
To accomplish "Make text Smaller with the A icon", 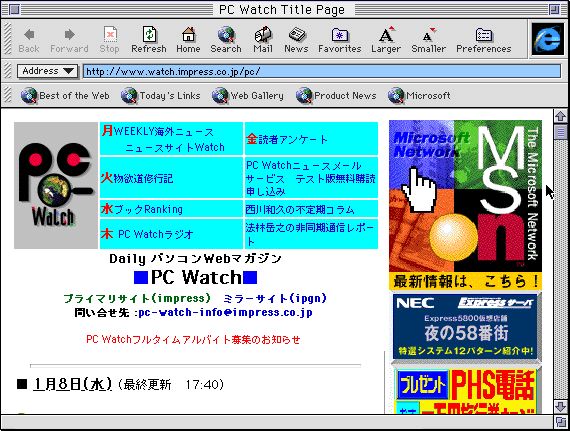I will point(429,39).
